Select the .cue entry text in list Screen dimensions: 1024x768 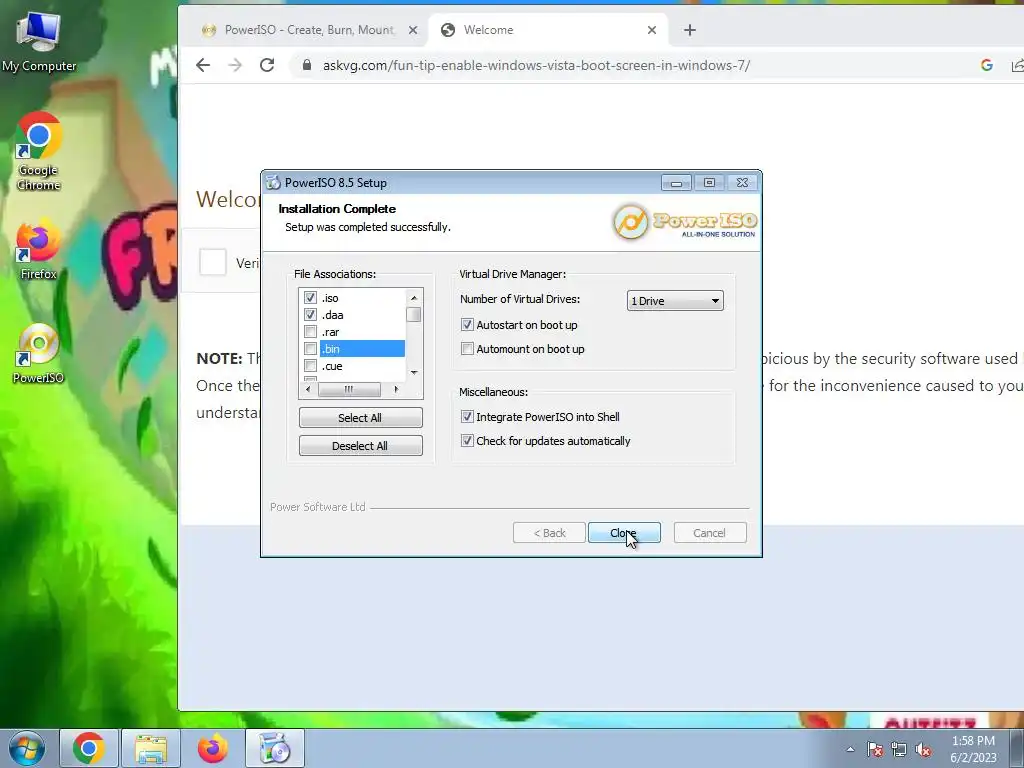[x=332, y=366]
